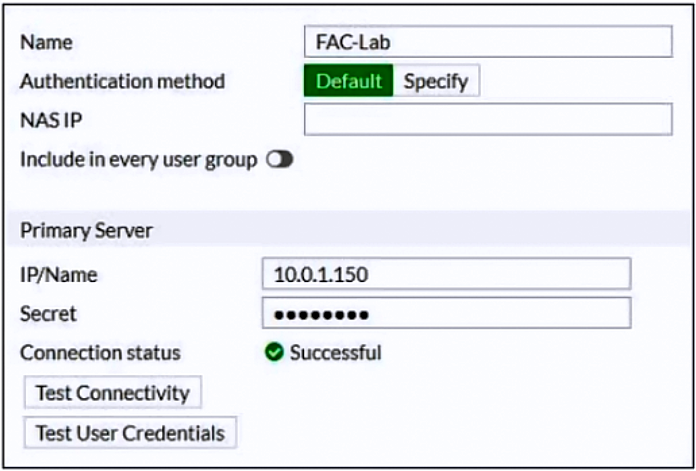This screenshot has height=471, width=696.
Task: Click the masked dots inside Secret field
Action: [x=321, y=315]
